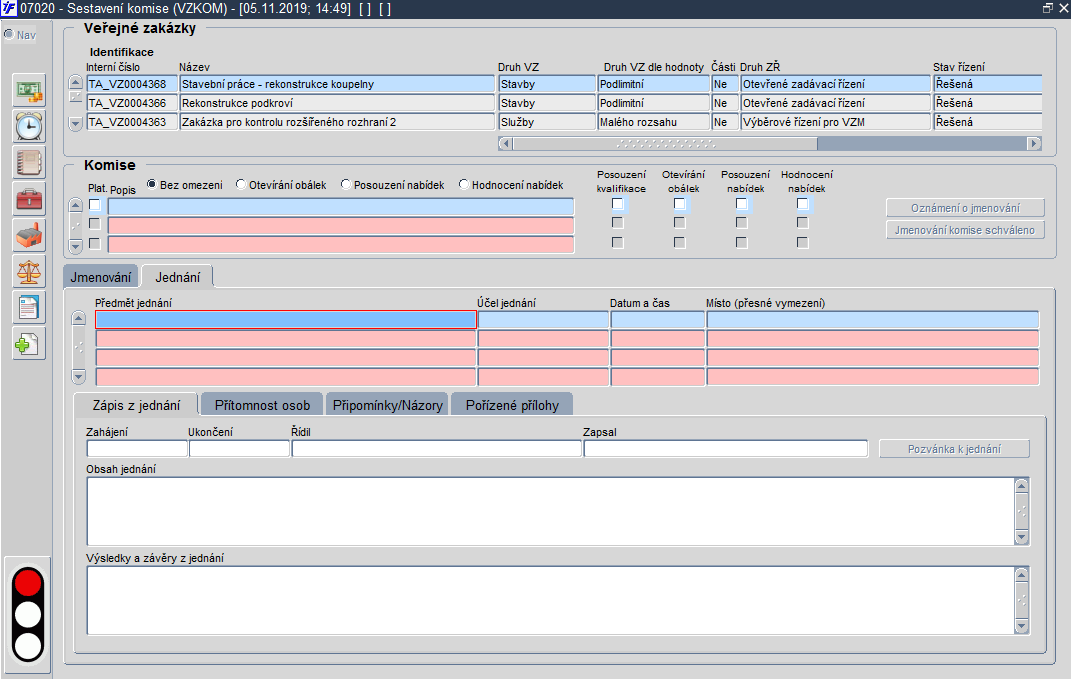Open the money banknote icon in sidebar
The width and height of the screenshot is (1071, 679).
[29, 89]
